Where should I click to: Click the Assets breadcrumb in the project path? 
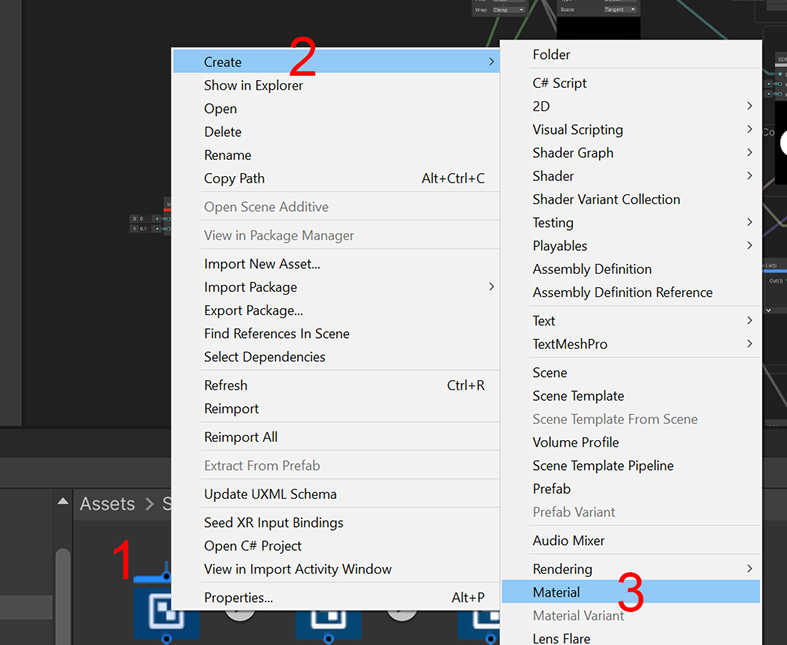tap(107, 504)
